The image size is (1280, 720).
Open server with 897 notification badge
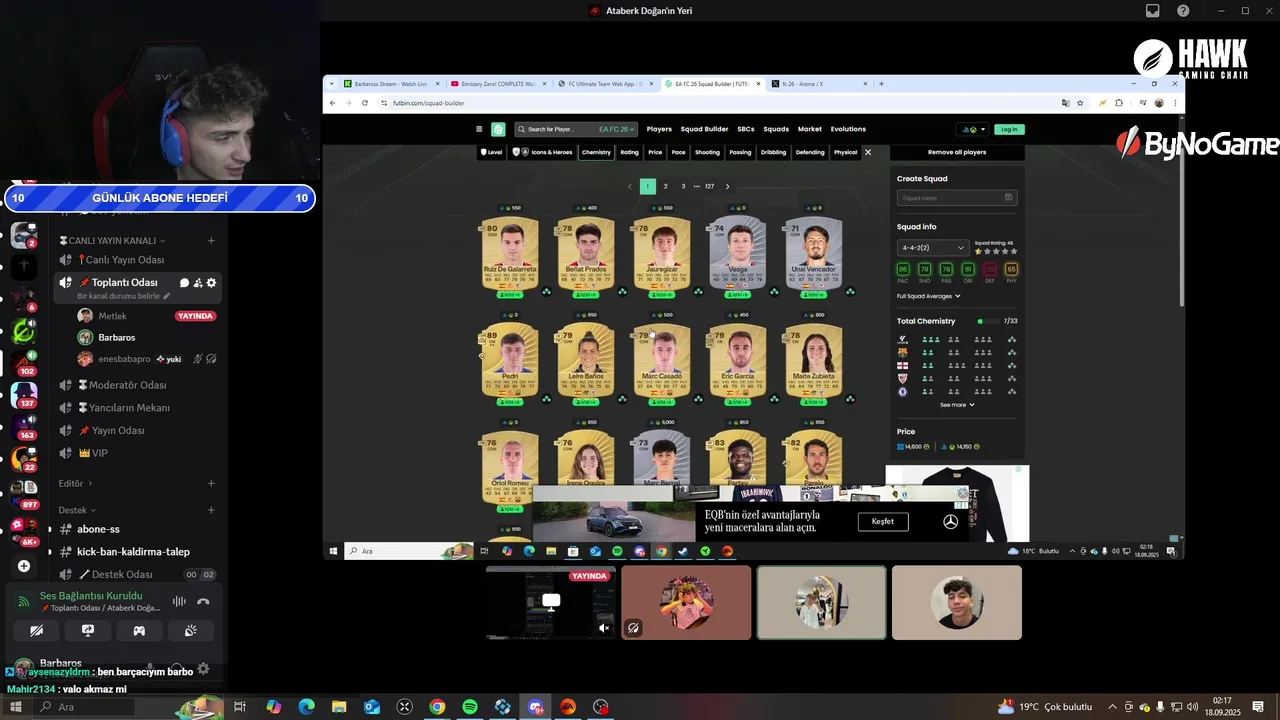click(24, 492)
